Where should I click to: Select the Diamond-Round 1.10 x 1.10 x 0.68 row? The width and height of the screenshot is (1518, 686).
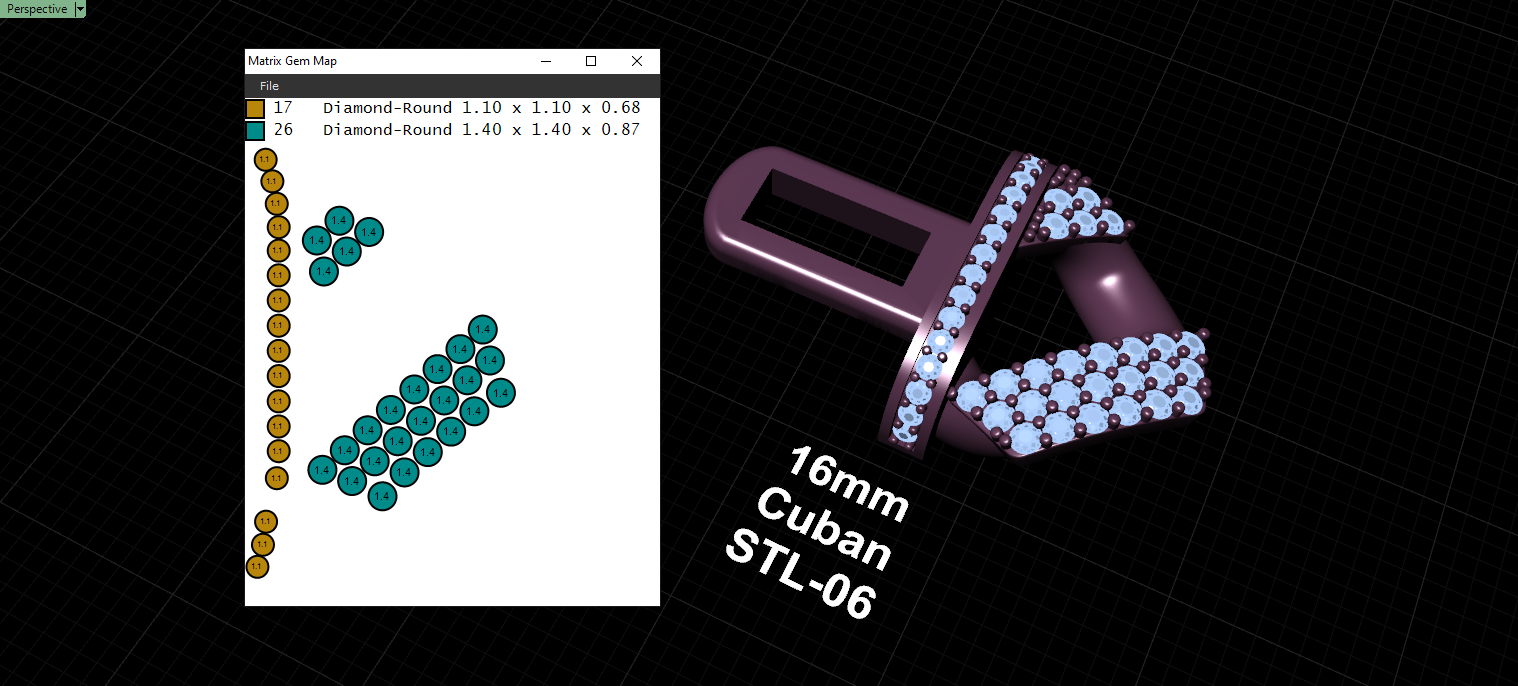[x=452, y=108]
